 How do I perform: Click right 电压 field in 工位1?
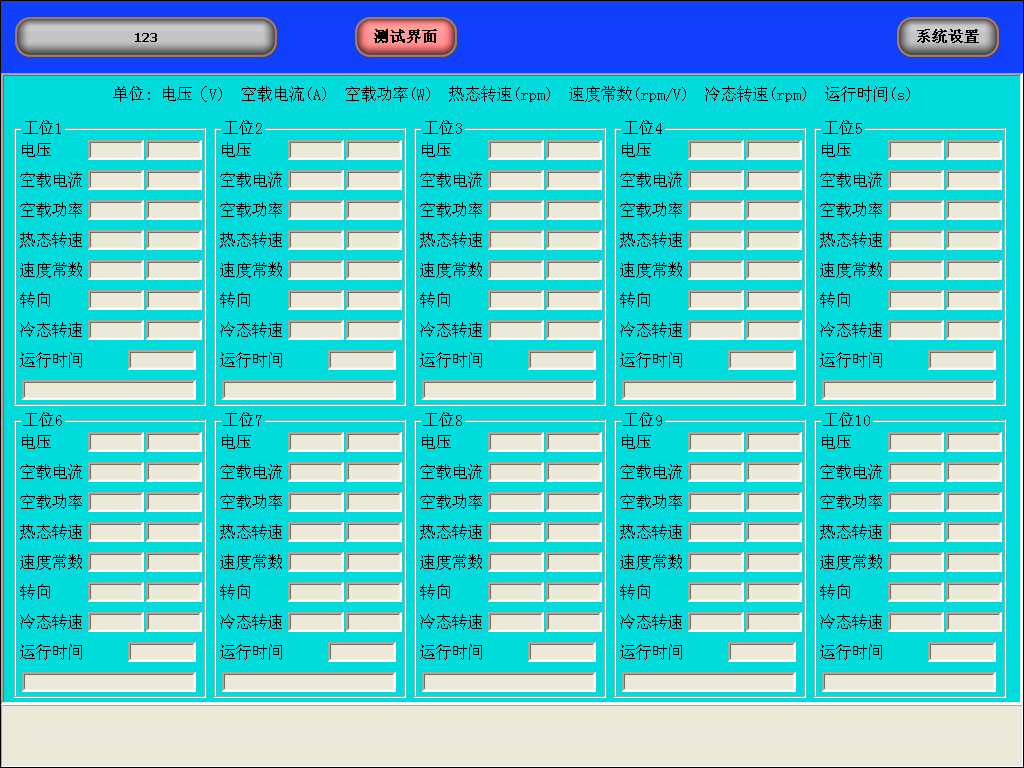point(174,150)
